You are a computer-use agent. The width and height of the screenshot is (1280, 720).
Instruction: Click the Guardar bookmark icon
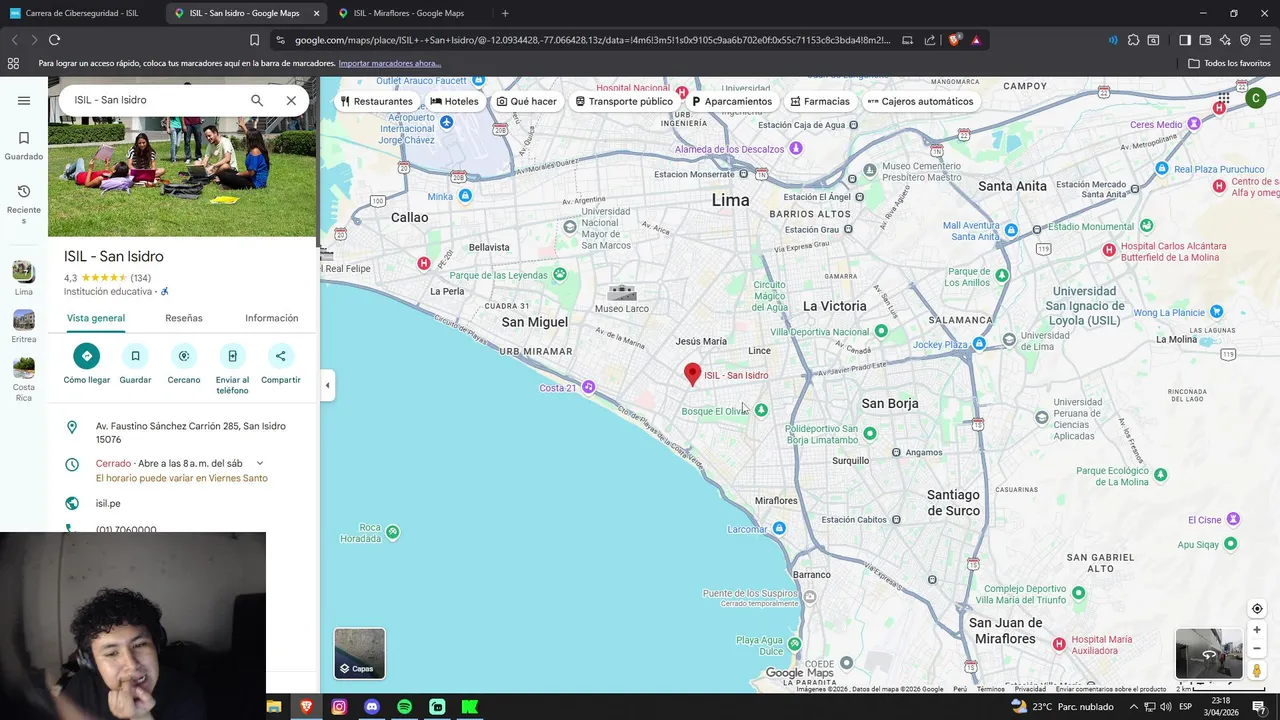click(x=135, y=356)
